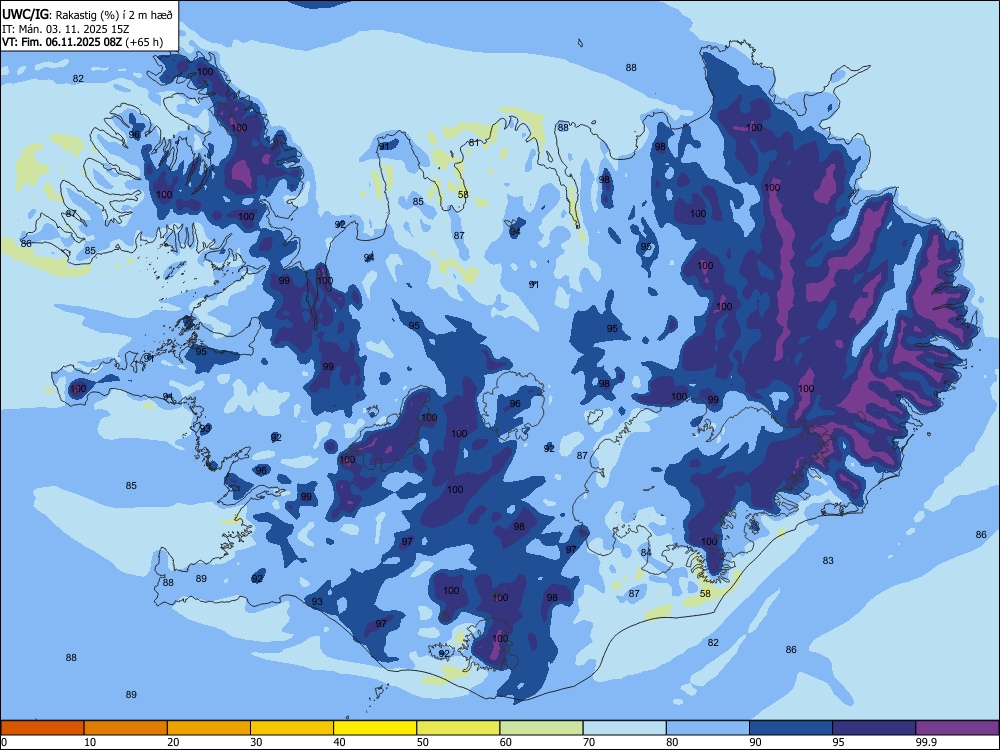This screenshot has height=750, width=1000.
Task: Click the bright yellow 40–50 legend swatch
Action: [x=375, y=728]
